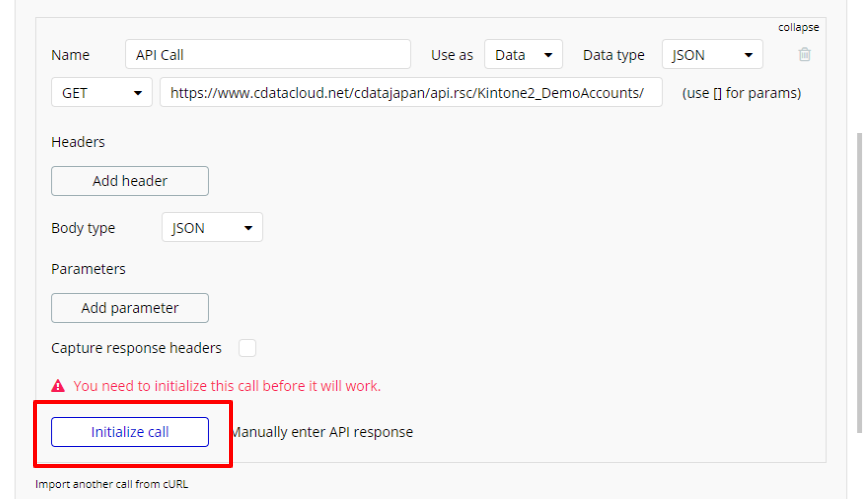The width and height of the screenshot is (868, 499).
Task: Expand the Body type JSON dropdown
Action: tap(212, 227)
